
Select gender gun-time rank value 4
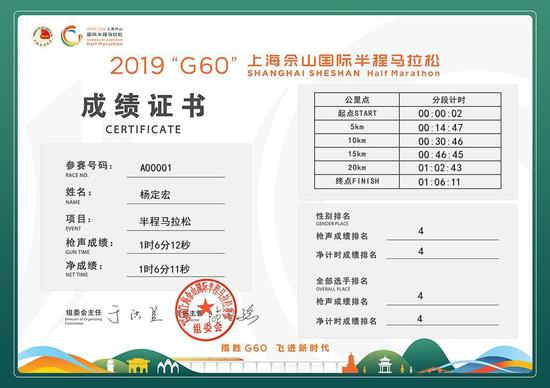pos(421,231)
